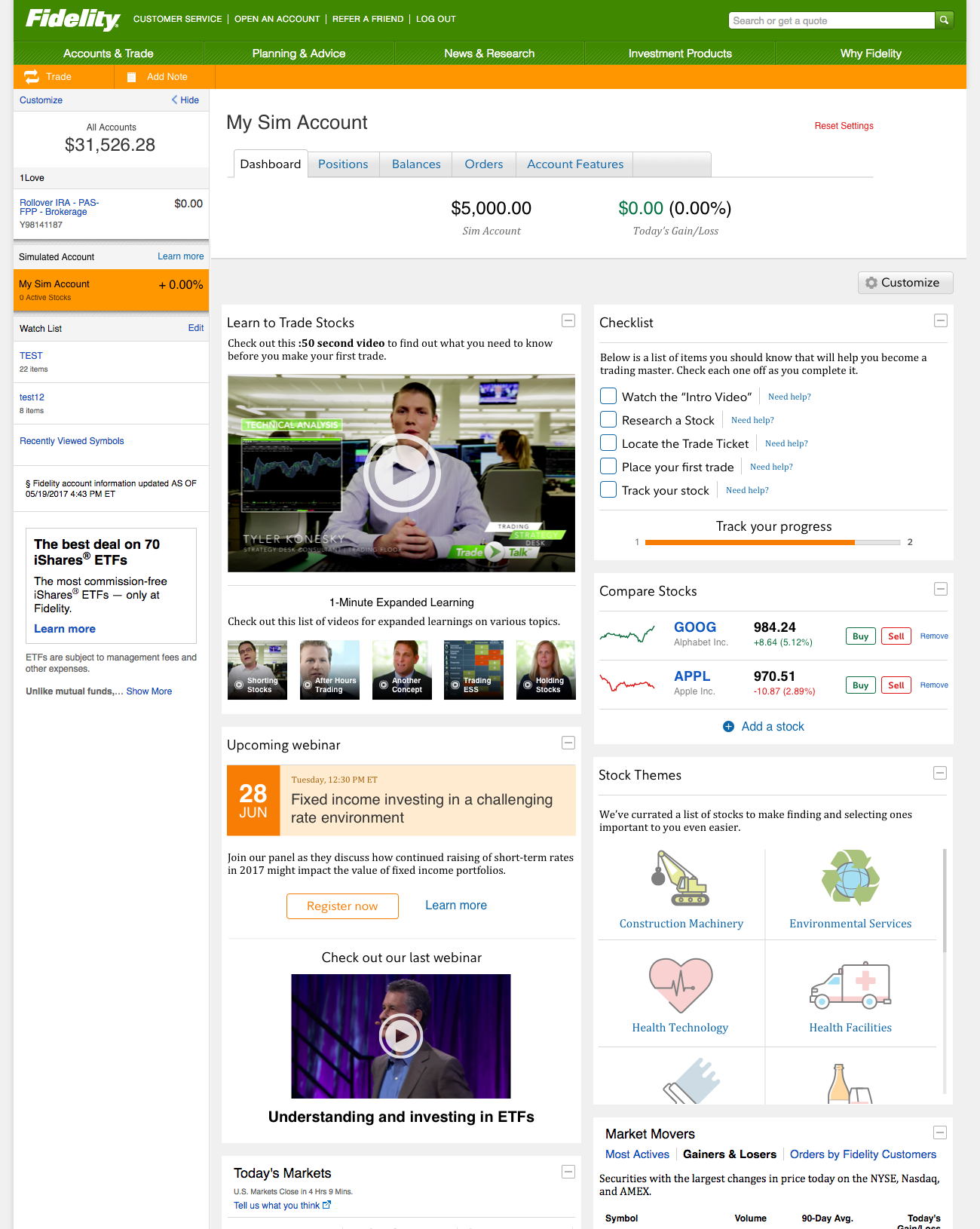Click the Health Facilities ambulance icon
The width and height of the screenshot is (980, 1229).
[x=850, y=985]
